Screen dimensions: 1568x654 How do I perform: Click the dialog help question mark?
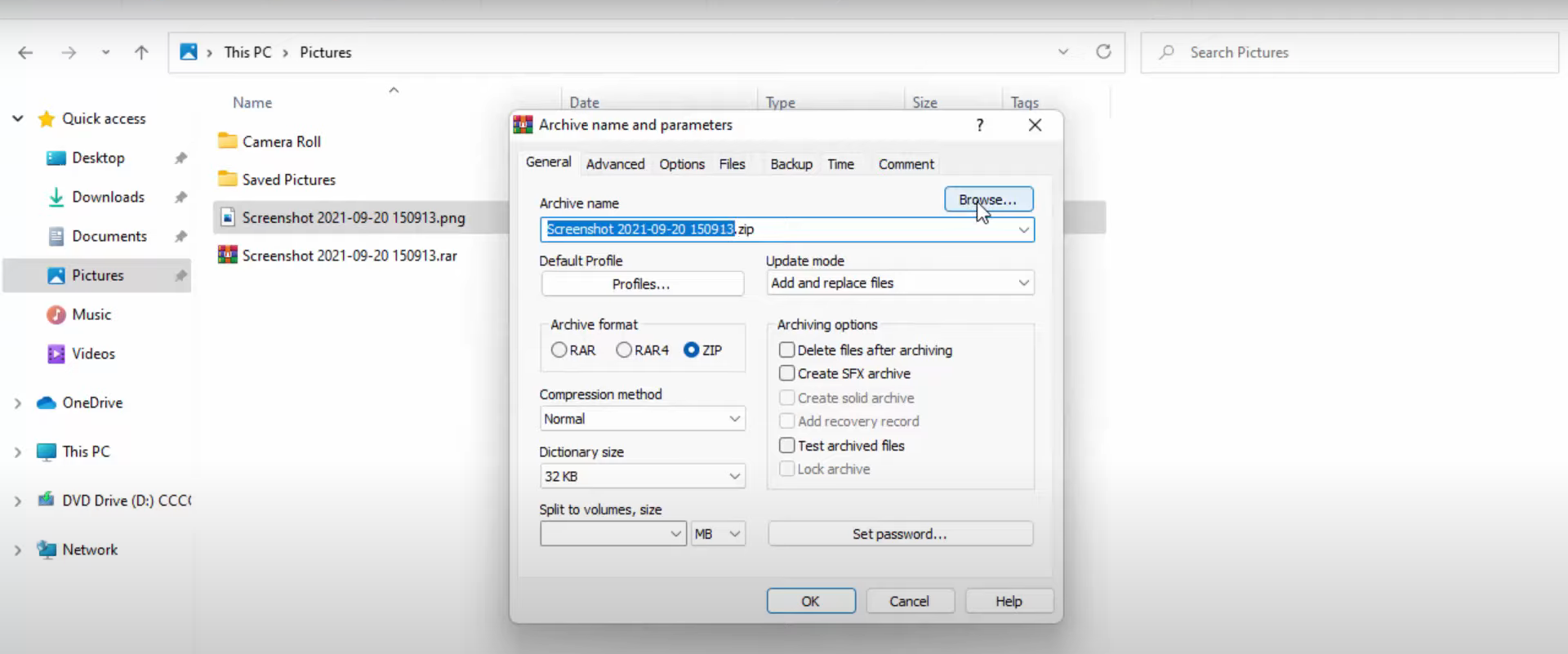(979, 125)
